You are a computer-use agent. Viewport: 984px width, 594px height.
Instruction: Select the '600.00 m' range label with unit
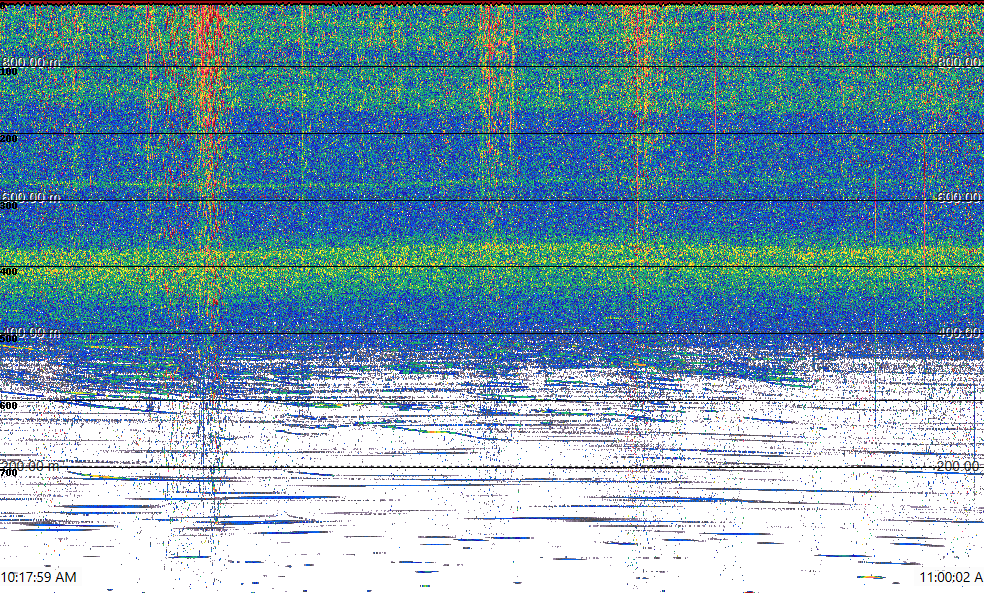(x=30, y=197)
